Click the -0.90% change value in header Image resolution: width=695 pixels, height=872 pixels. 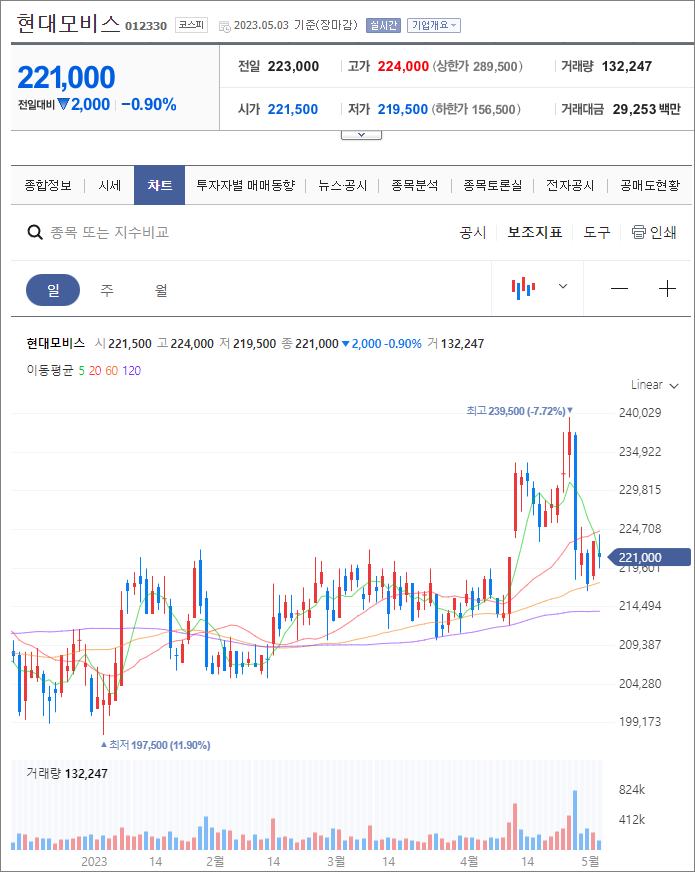[148, 105]
